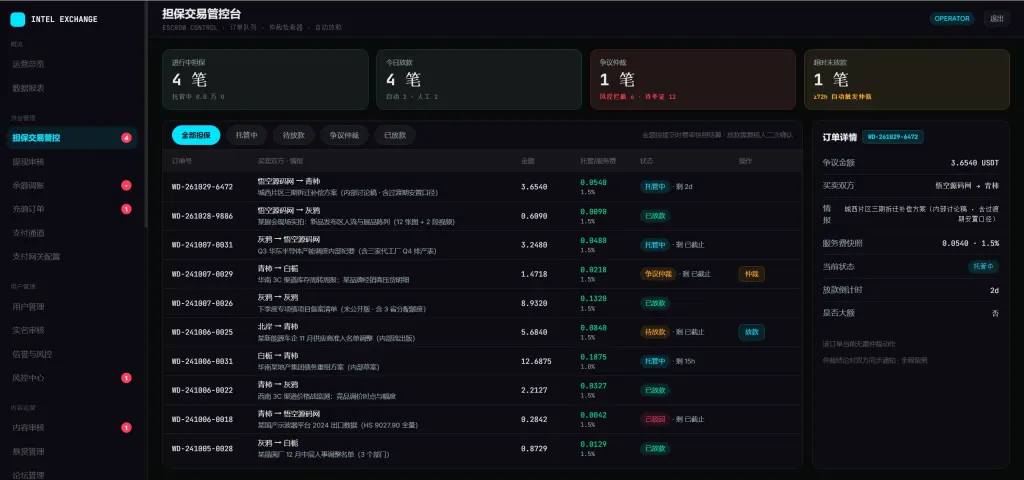Image resolution: width=1024 pixels, height=480 pixels.
Task: Open 信誉与风控 in the sidebar
Action: tap(72, 354)
